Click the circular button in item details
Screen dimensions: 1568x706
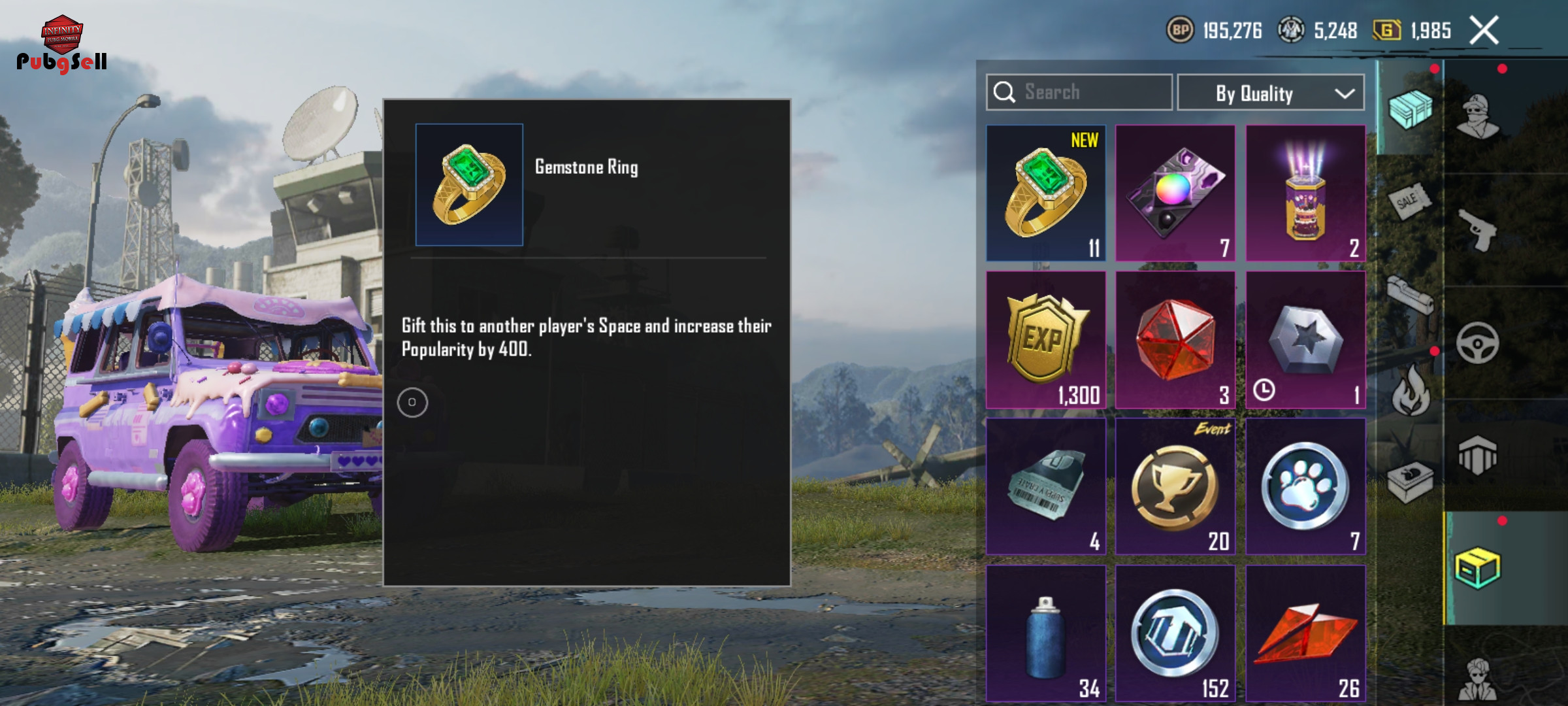click(412, 402)
